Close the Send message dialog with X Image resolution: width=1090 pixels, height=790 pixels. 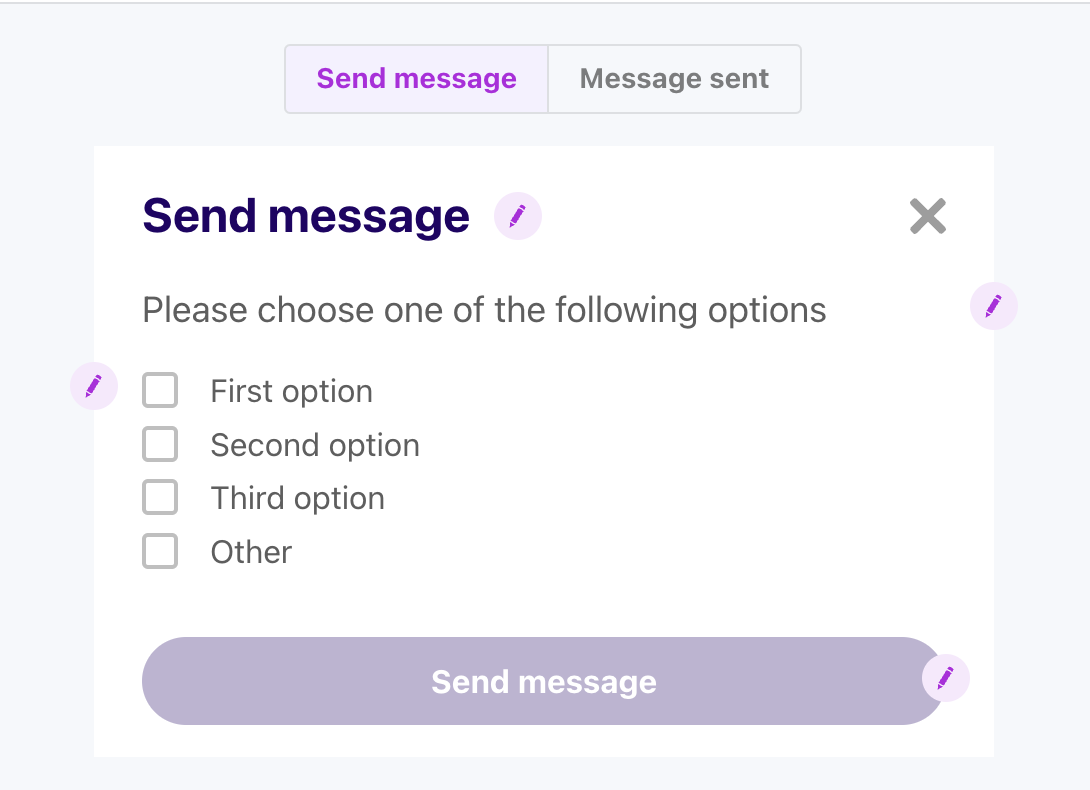point(927,216)
